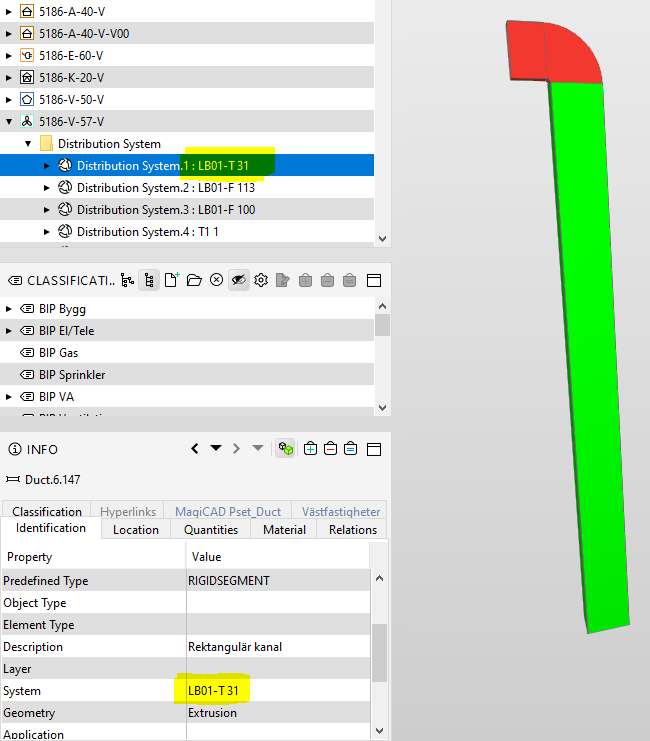Click the greyed set-selection-basket icon in Classification

point(349,280)
